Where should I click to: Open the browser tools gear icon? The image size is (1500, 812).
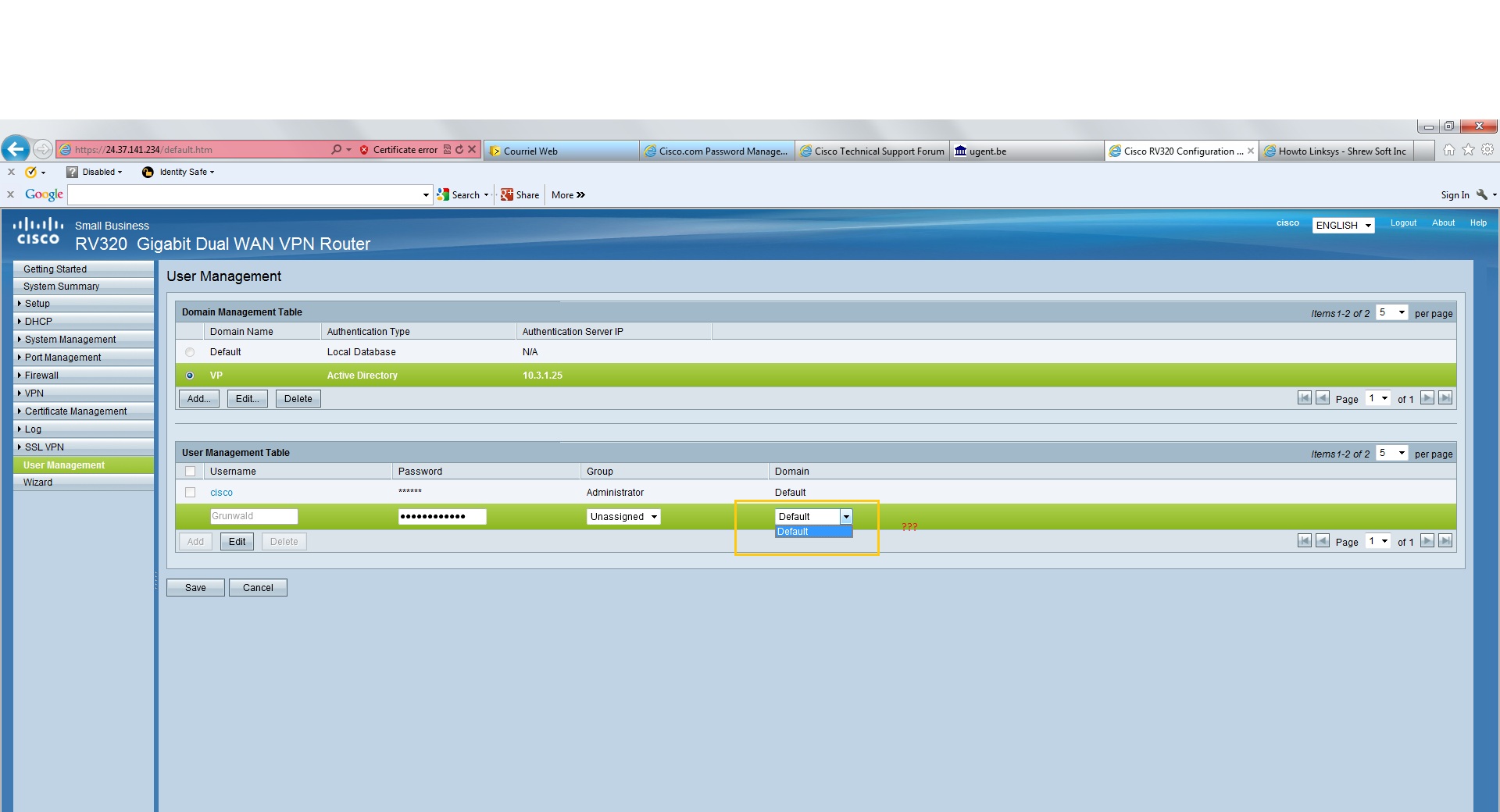[x=1487, y=150]
